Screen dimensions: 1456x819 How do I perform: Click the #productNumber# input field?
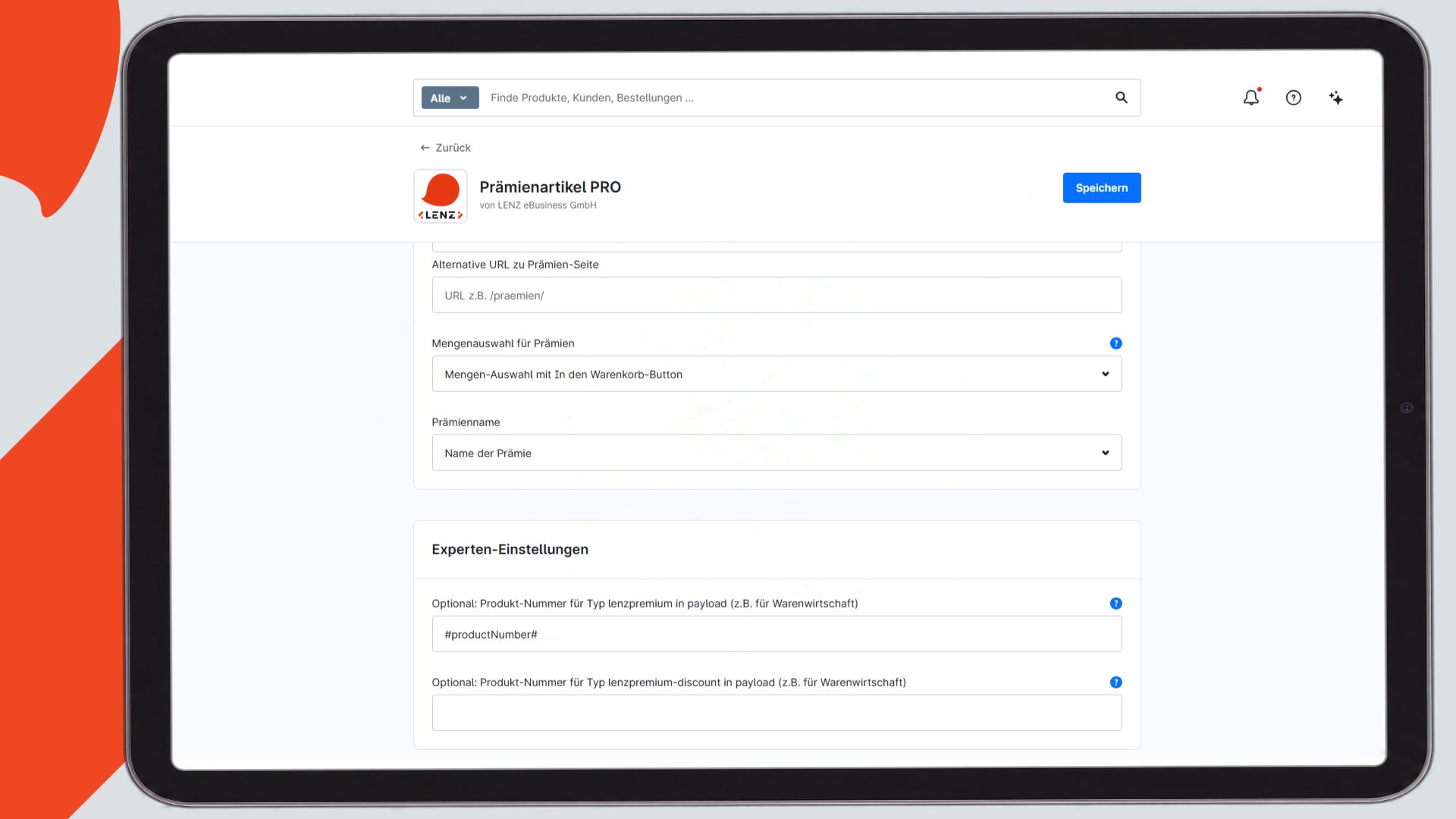[x=777, y=634]
